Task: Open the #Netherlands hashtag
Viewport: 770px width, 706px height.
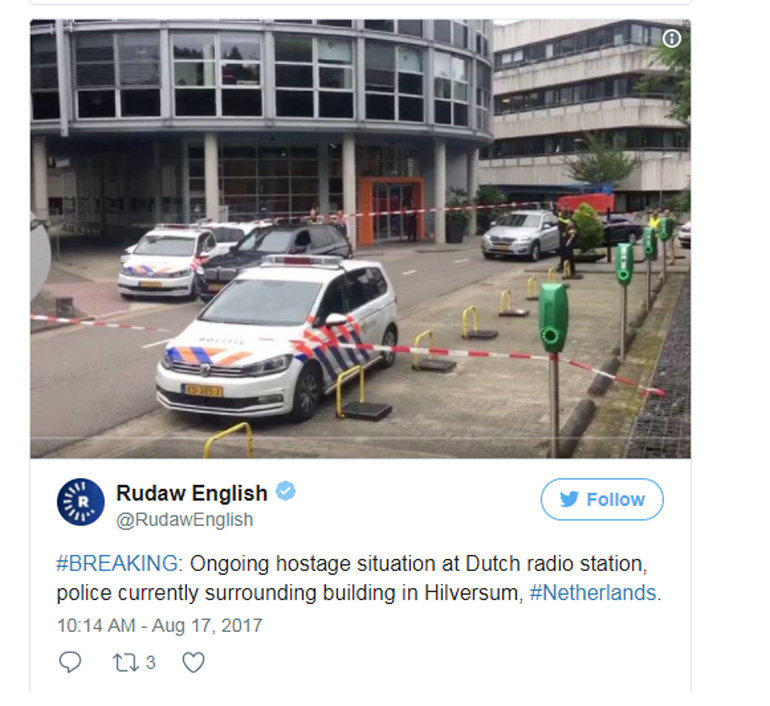Action: [x=593, y=593]
